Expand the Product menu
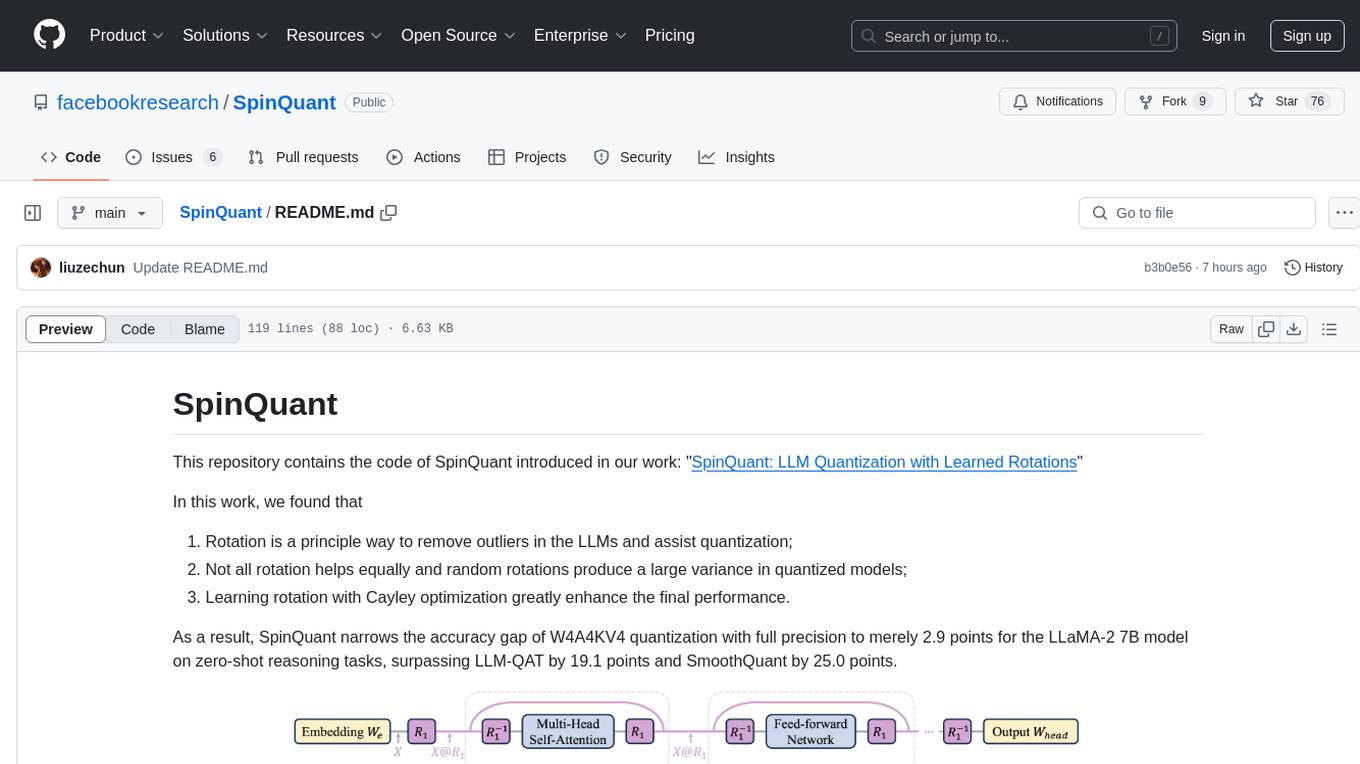This screenshot has height=764, width=1360. point(127,35)
